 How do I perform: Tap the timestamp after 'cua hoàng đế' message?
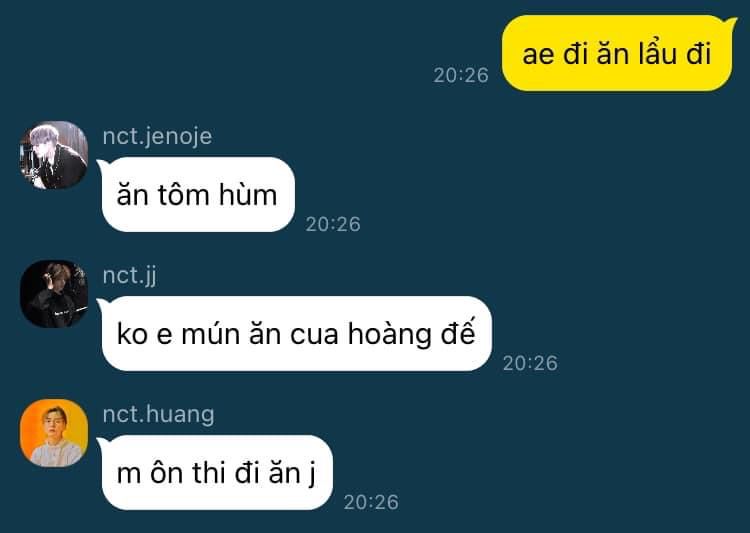[x=530, y=363]
